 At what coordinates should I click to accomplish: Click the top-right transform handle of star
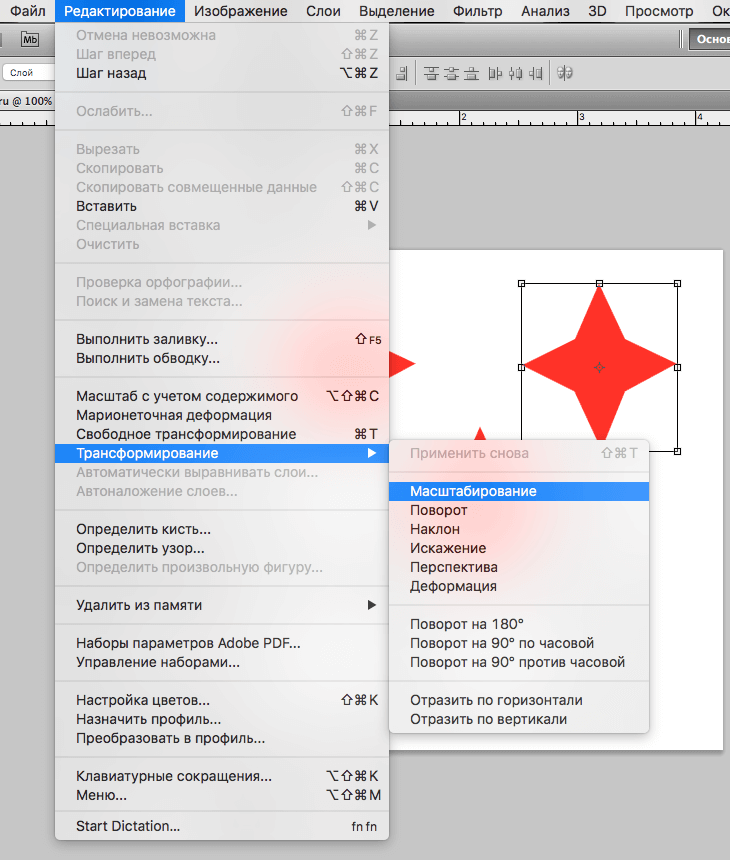click(x=677, y=284)
